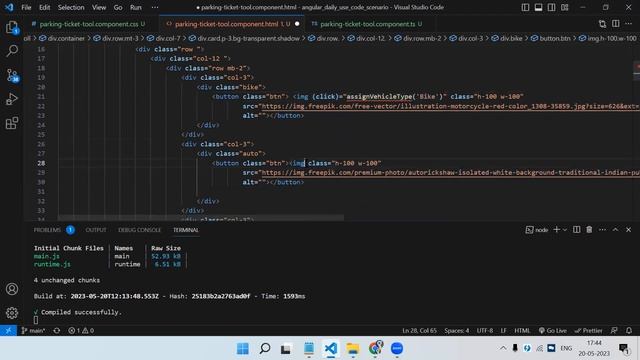The image size is (640, 360).
Task: Open the terminal launch profile dropdown arrow
Action: point(565,230)
